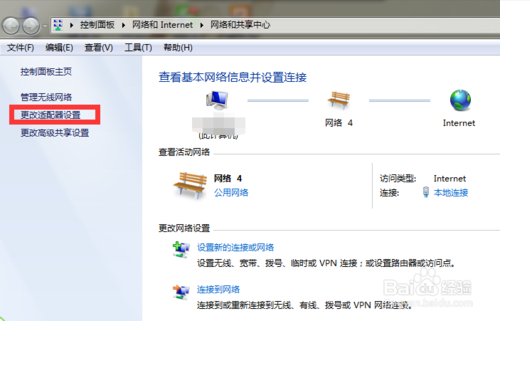This screenshot has width=530, height=376.
Task: Click the set up new connection icon
Action: pos(181,250)
